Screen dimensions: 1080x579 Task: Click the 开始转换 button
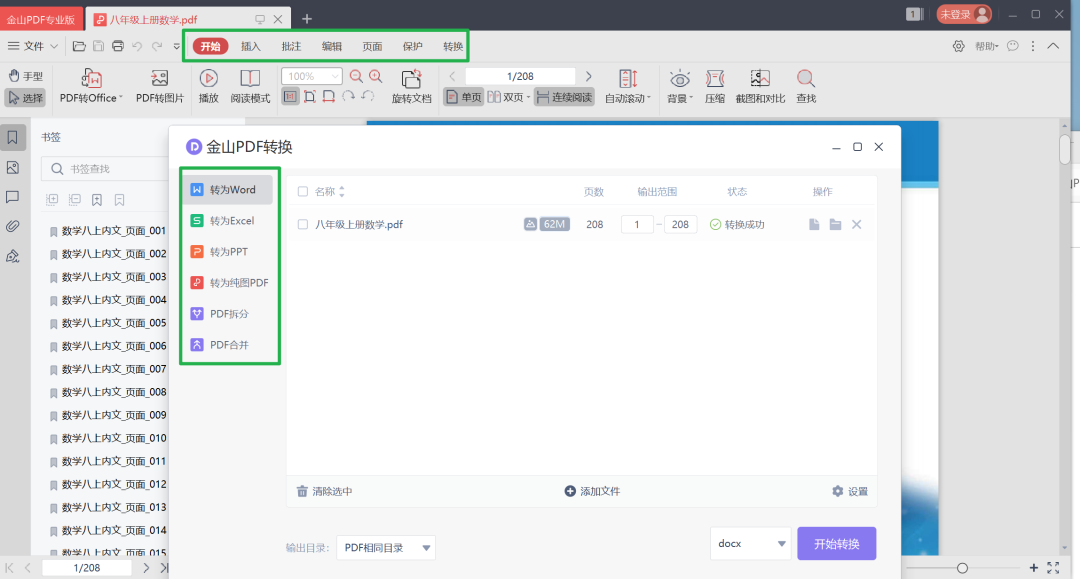[836, 543]
